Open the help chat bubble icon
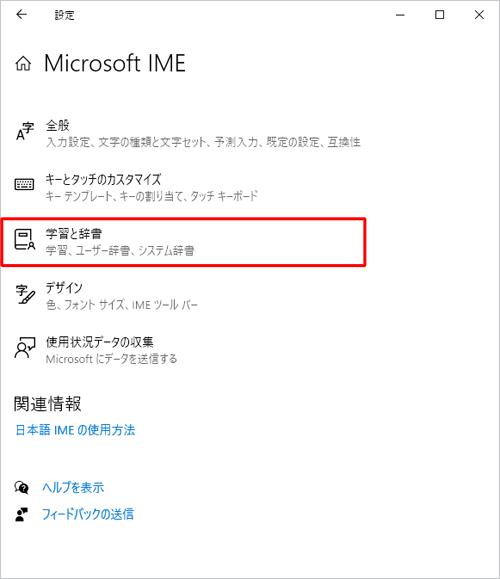This screenshot has height=579, width=500. [x=21, y=487]
